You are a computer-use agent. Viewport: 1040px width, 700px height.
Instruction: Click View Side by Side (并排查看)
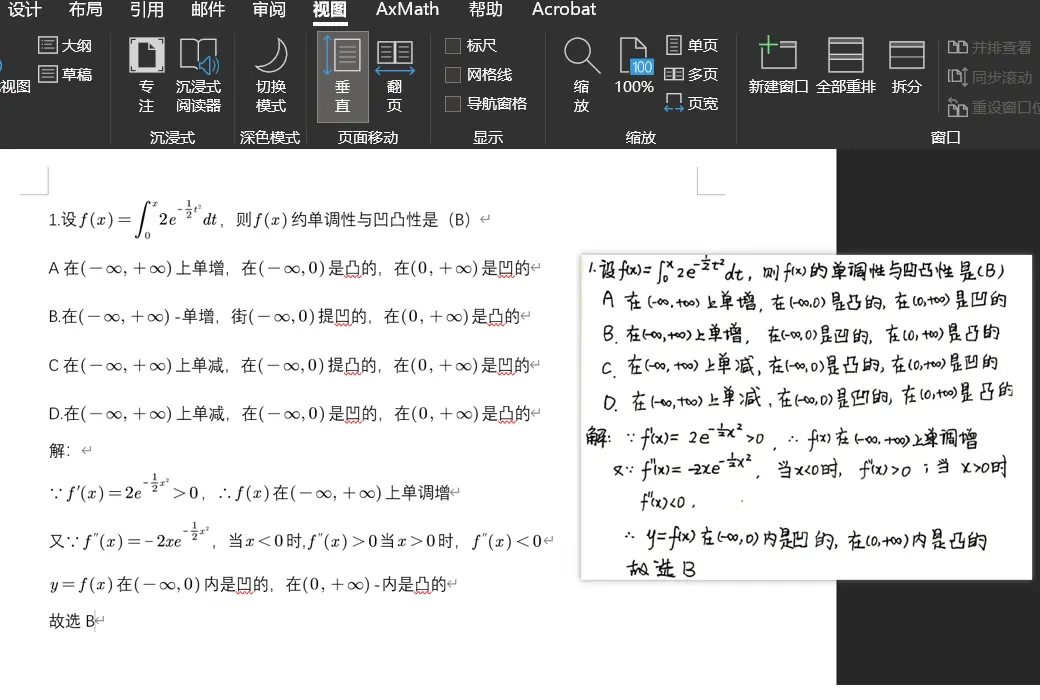pos(990,47)
